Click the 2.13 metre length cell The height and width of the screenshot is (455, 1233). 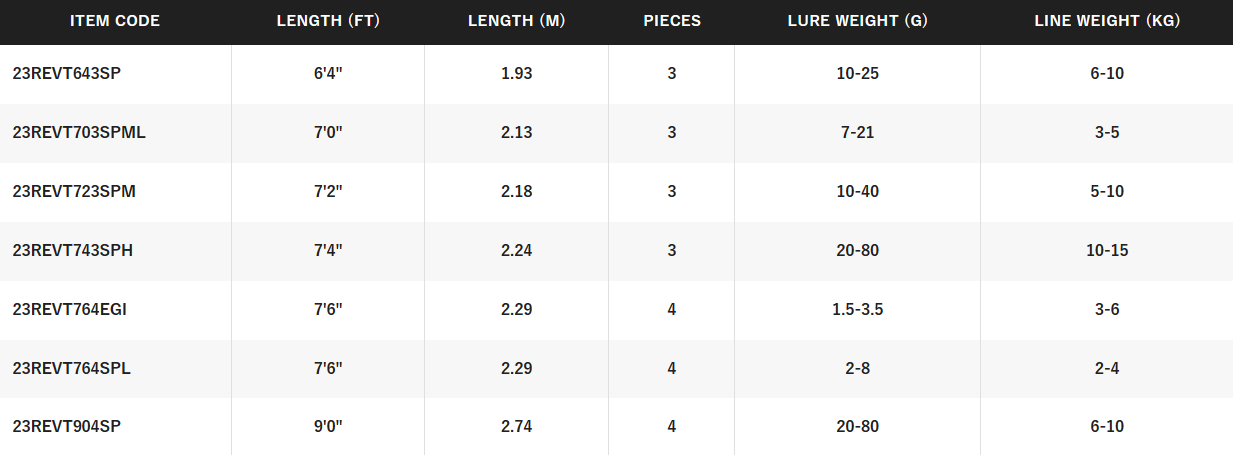point(516,133)
